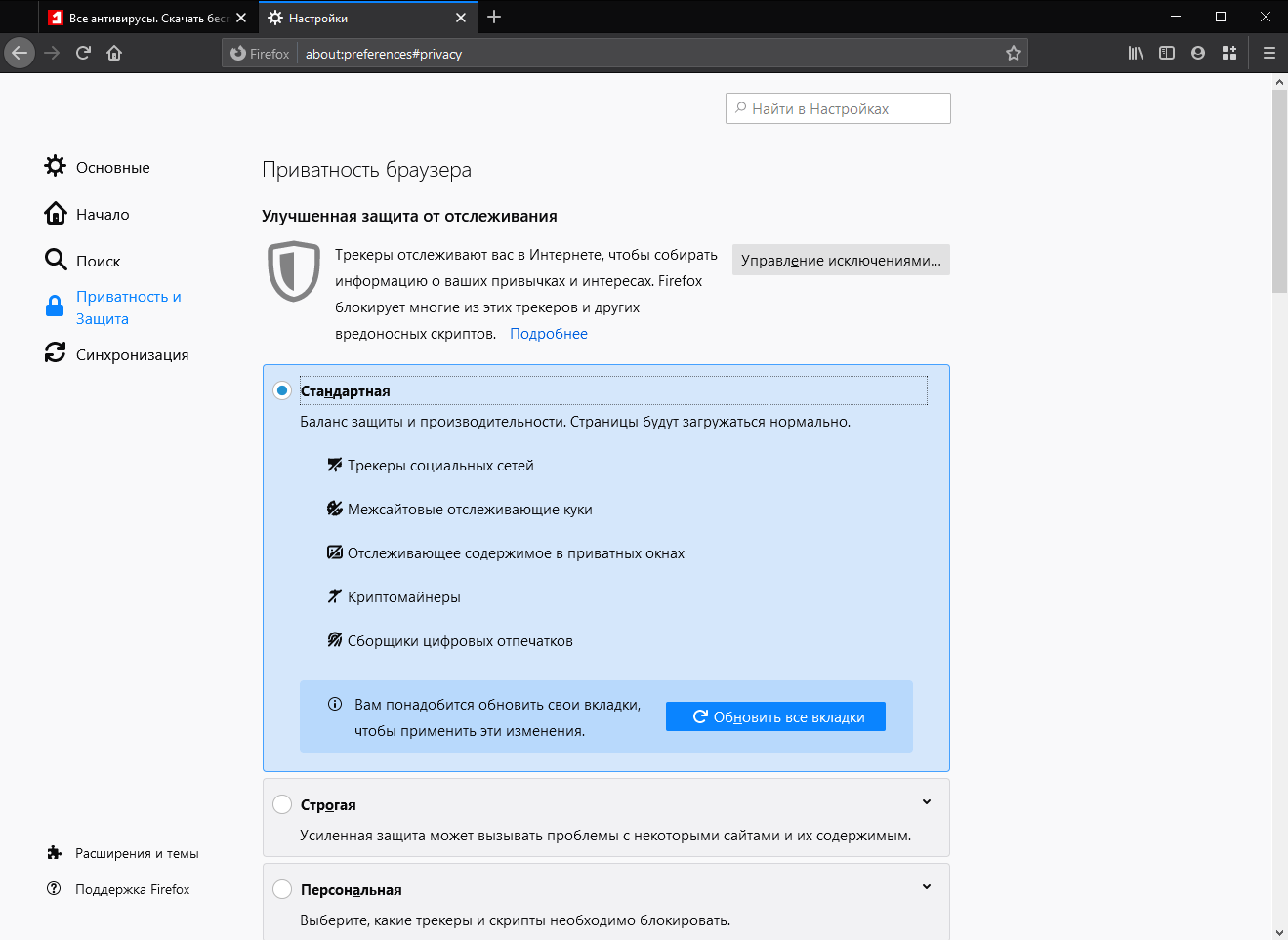The height and width of the screenshot is (940, 1288).
Task: Open the Подробнее link
Action: click(x=548, y=333)
